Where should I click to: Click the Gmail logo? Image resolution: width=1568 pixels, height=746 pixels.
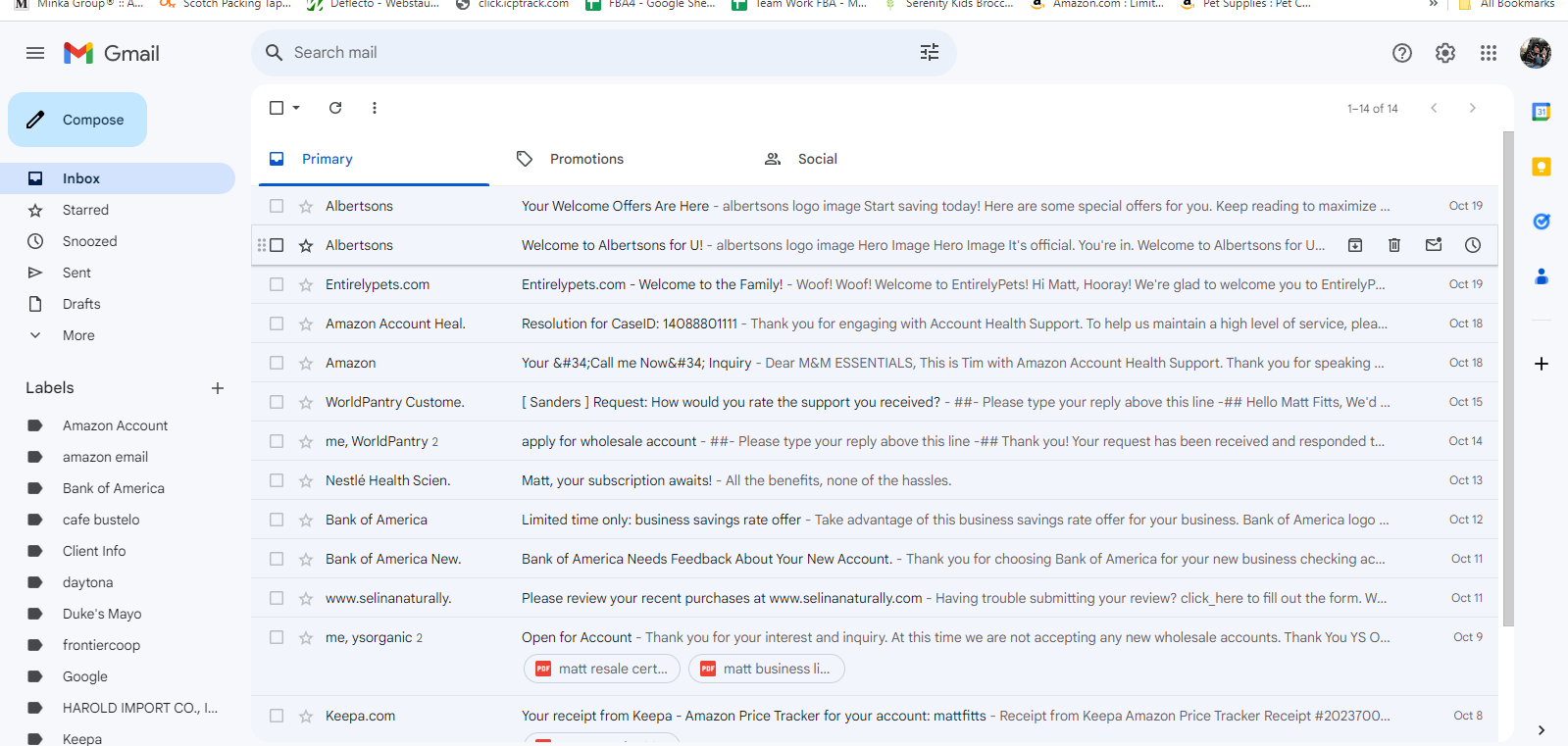coord(112,53)
